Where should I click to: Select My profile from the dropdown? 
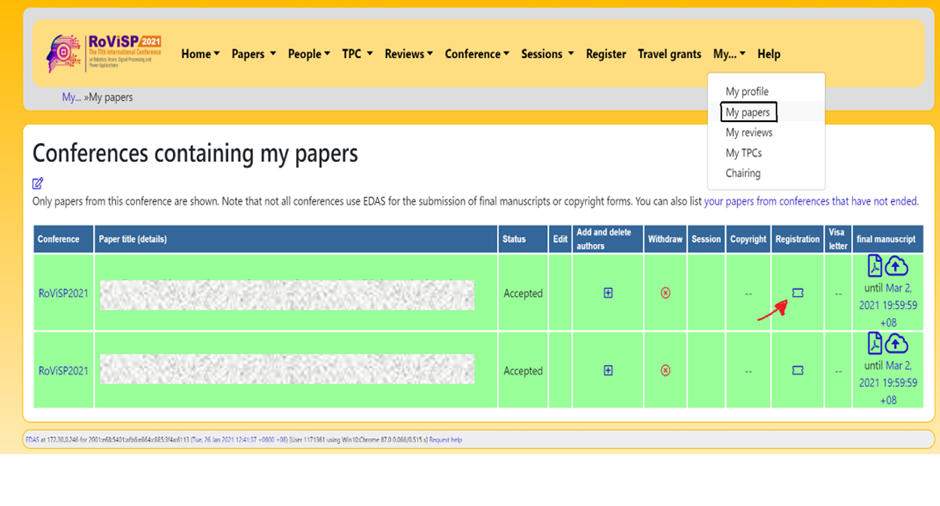pos(747,91)
